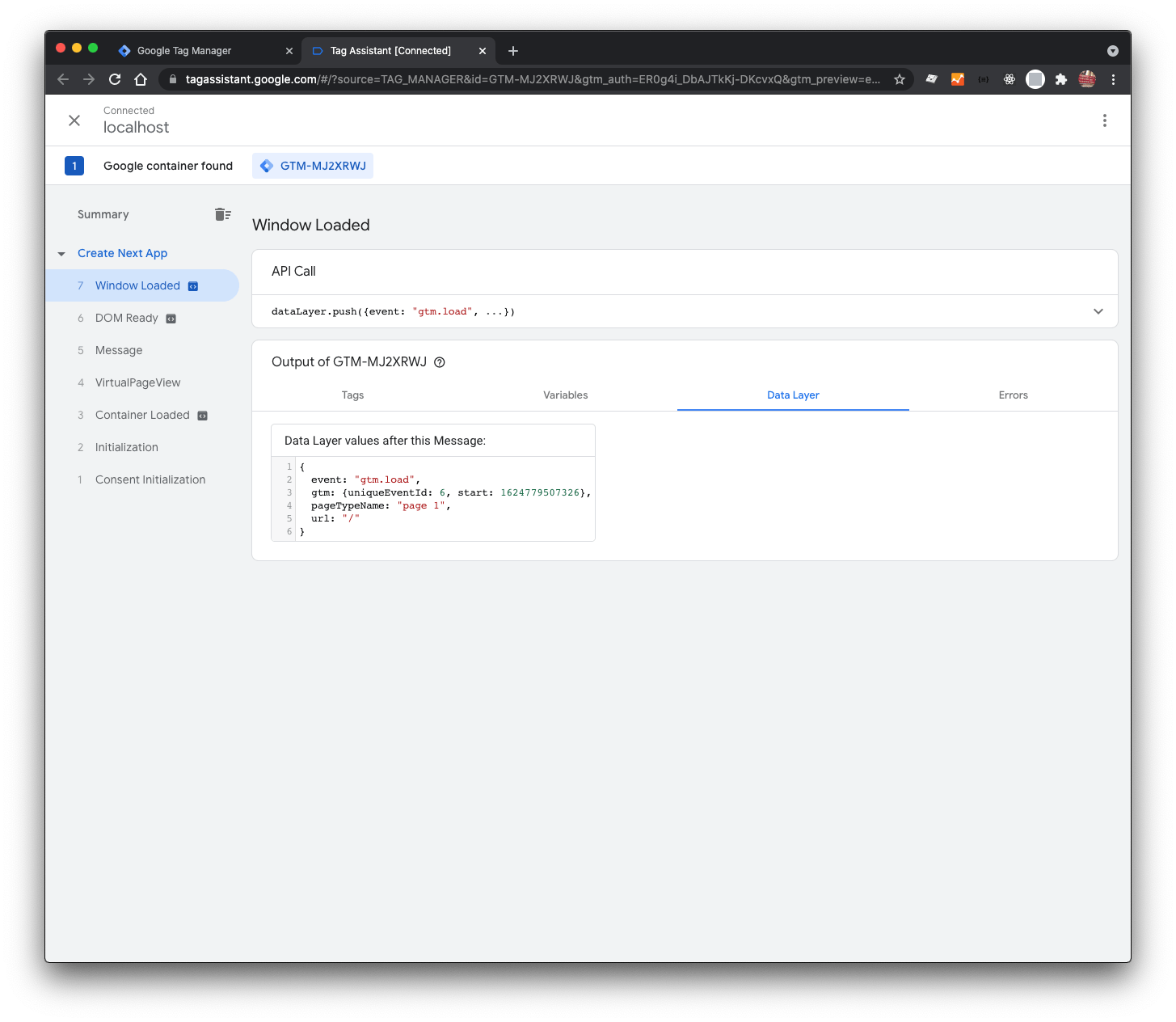Open the tab strip dropdown arrow
This screenshot has width=1176, height=1022.
pyautogui.click(x=1113, y=50)
